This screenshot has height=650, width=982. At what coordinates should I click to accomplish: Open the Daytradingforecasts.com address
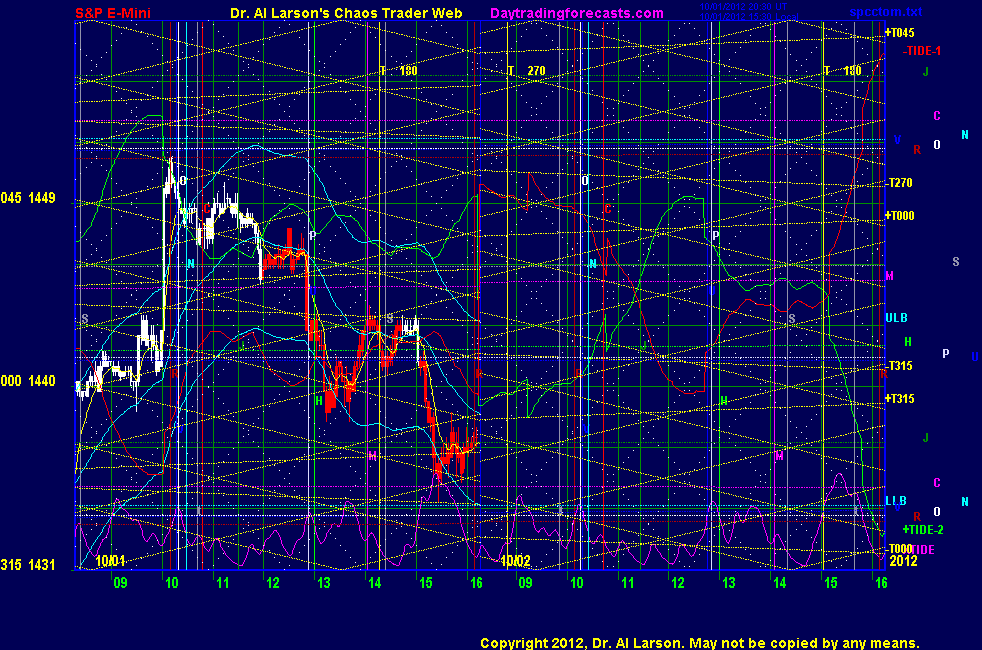pyautogui.click(x=577, y=13)
